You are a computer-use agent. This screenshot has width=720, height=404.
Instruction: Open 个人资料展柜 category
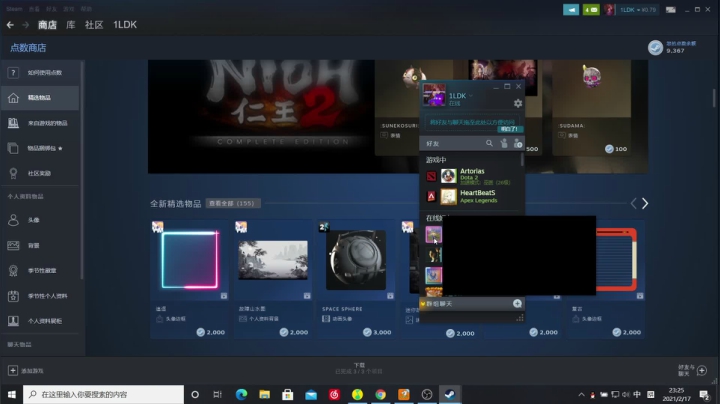40,321
